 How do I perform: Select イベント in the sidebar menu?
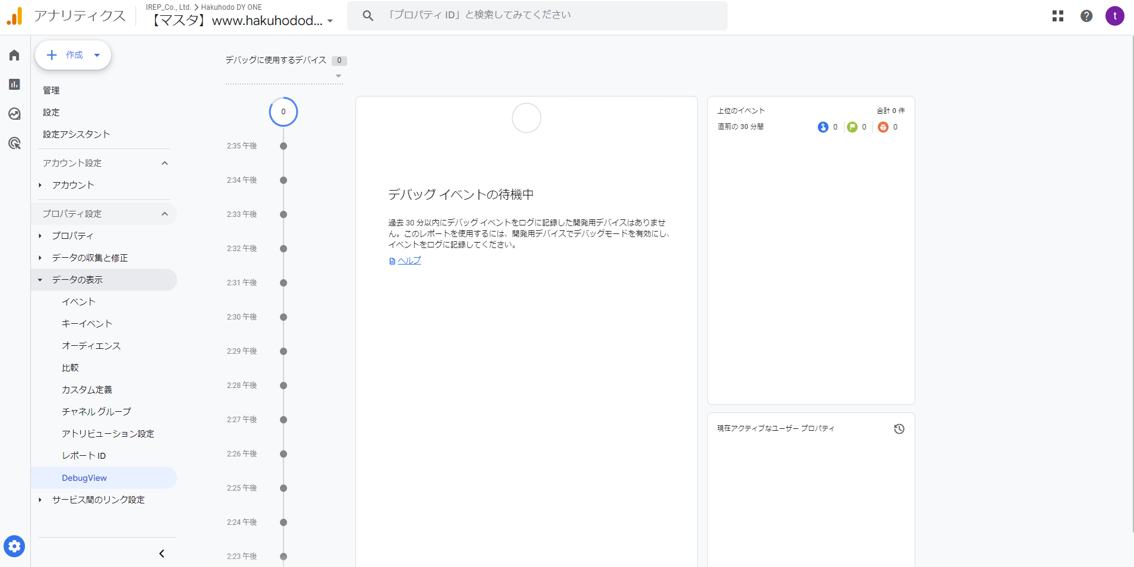click(78, 302)
